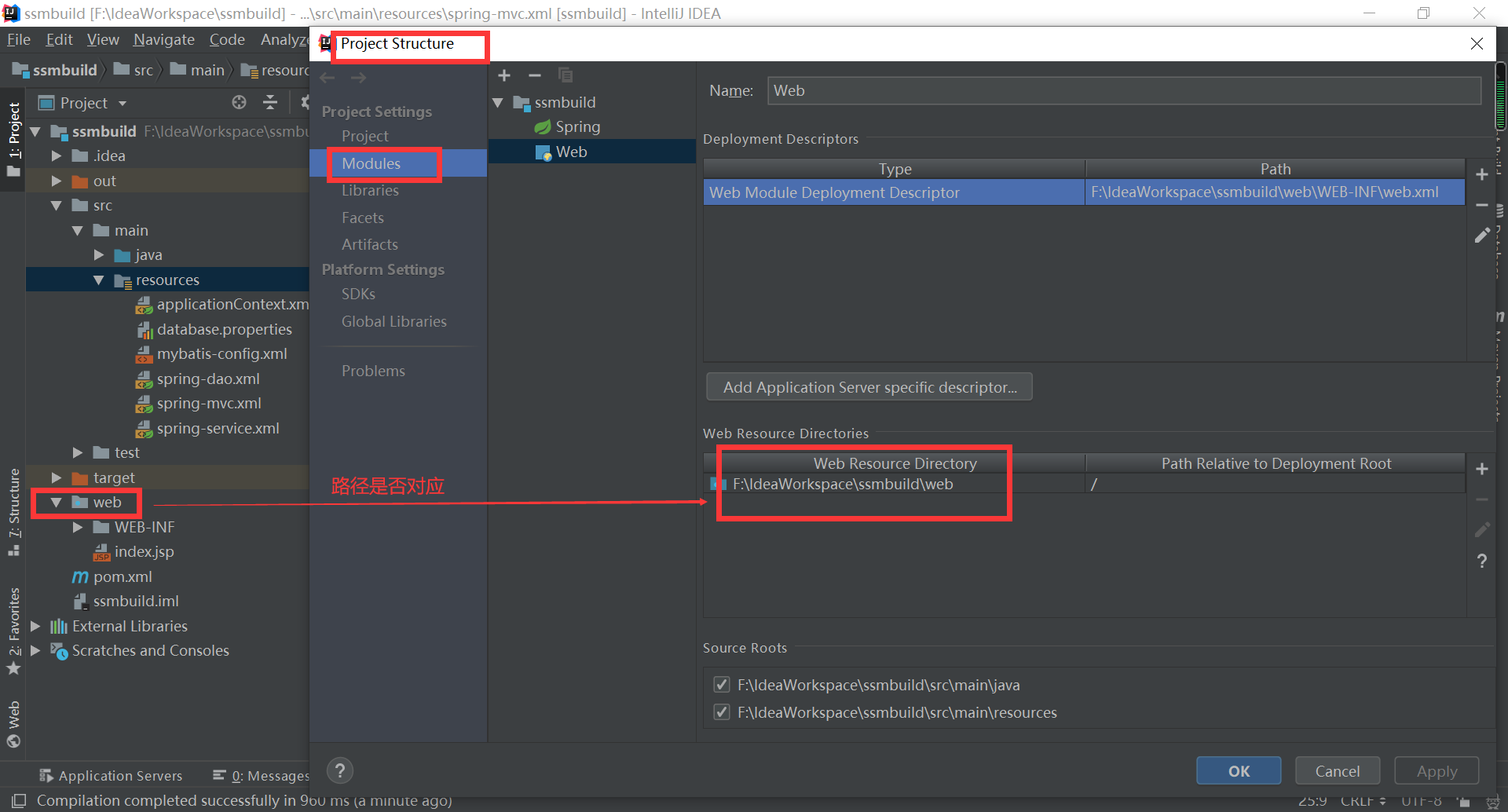Toggle the src\main\java source root checkbox

click(721, 685)
